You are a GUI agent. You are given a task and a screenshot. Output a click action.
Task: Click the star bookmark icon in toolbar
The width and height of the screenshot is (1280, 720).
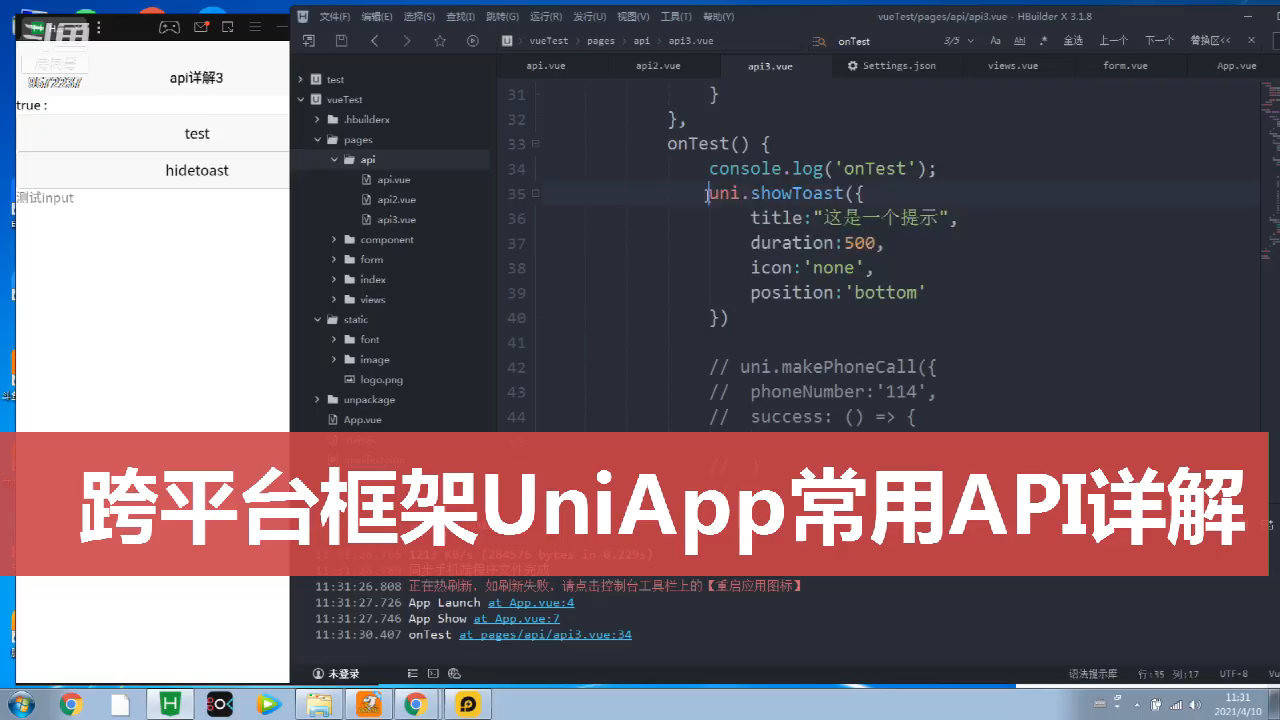[x=440, y=41]
